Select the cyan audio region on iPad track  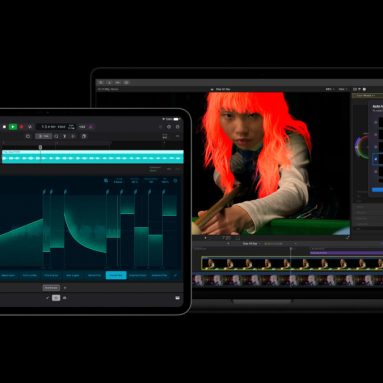click(93, 157)
